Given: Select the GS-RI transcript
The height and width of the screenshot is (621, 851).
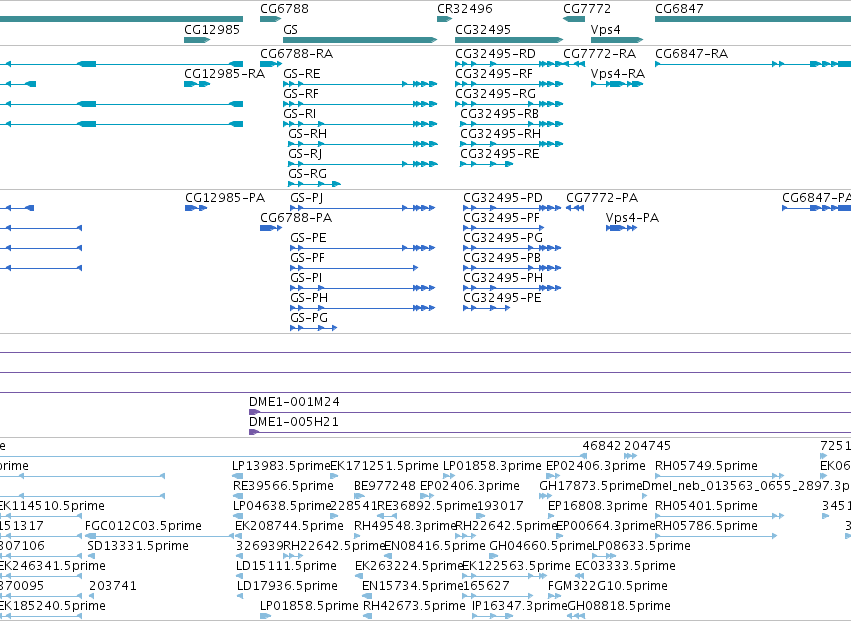Looking at the screenshot, I should (x=360, y=124).
